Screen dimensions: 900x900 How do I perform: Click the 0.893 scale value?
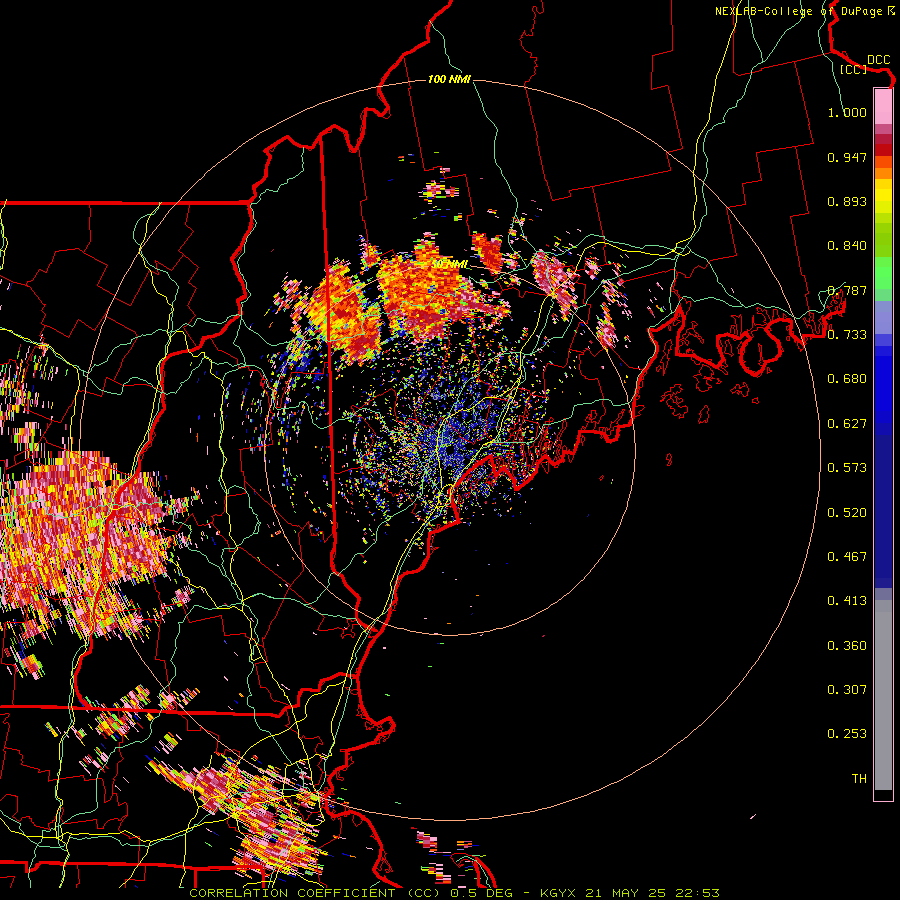tap(847, 201)
